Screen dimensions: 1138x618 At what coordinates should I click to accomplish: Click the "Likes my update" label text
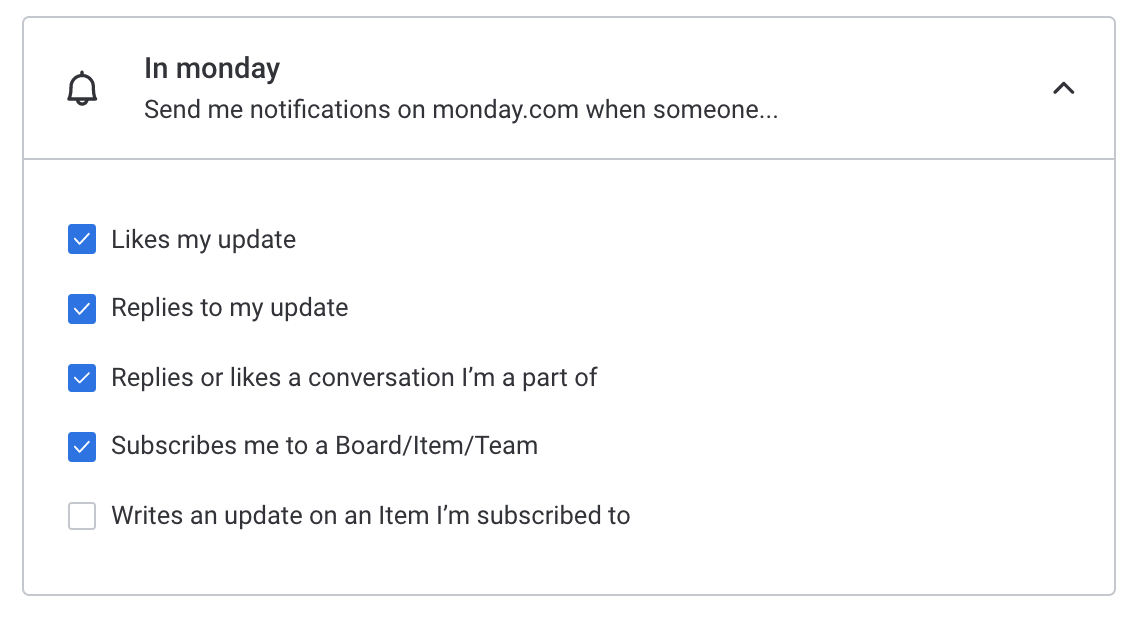click(x=203, y=240)
